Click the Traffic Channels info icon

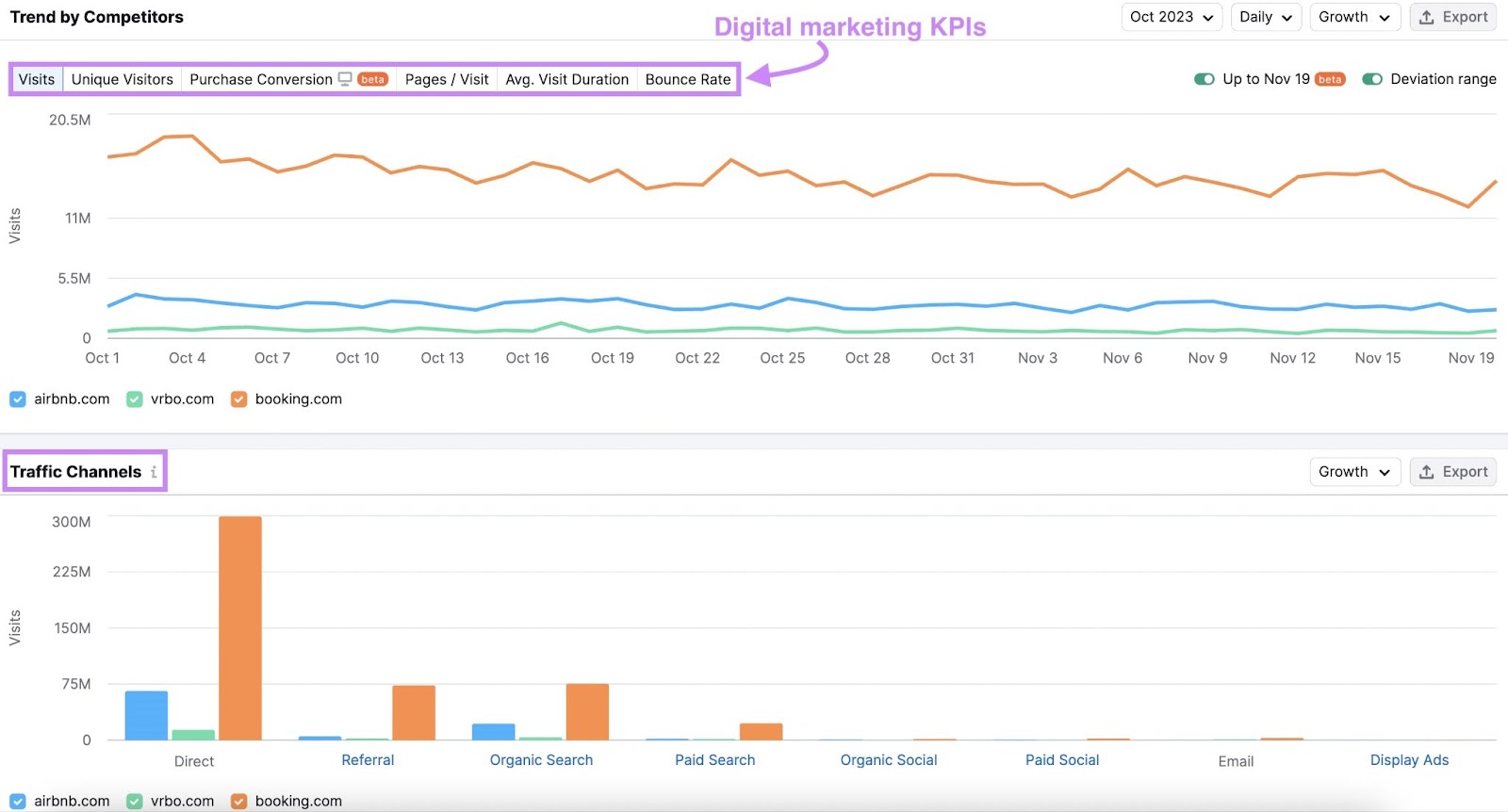(154, 472)
